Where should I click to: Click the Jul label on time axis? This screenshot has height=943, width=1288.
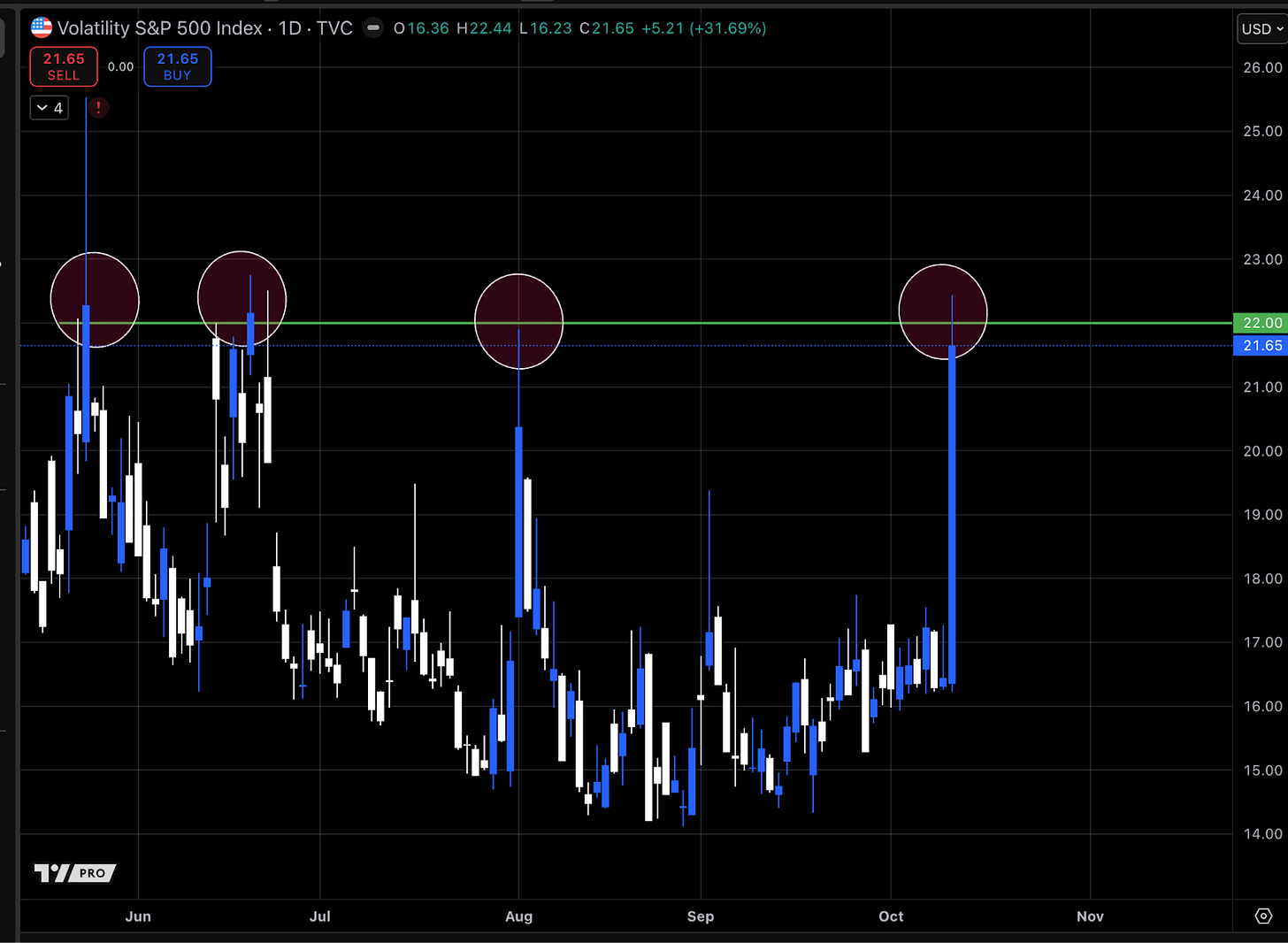point(320,916)
